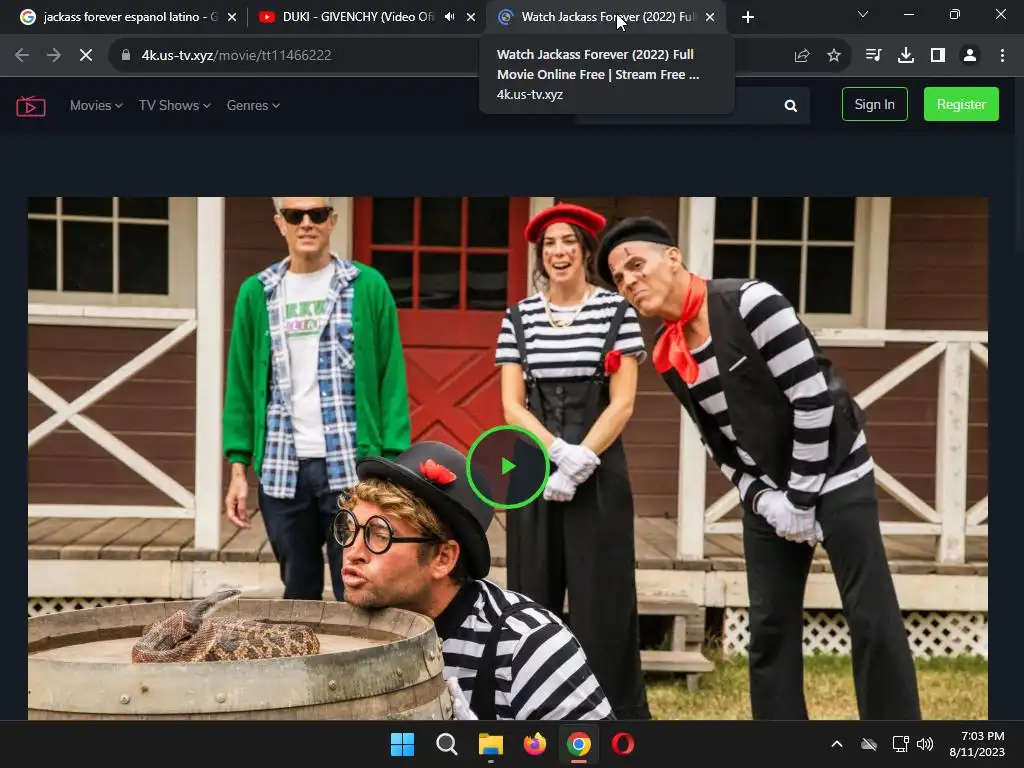Screen dimensions: 1024x768
Task: Go forward in browser history
Action: (54, 56)
